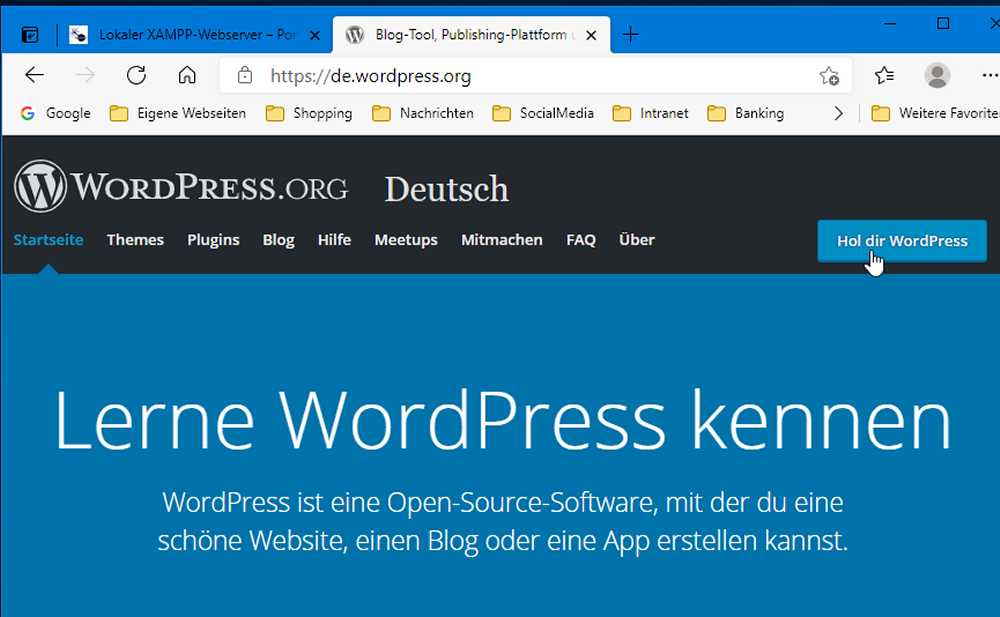Open the browser settings ellipsis menu

(990, 75)
